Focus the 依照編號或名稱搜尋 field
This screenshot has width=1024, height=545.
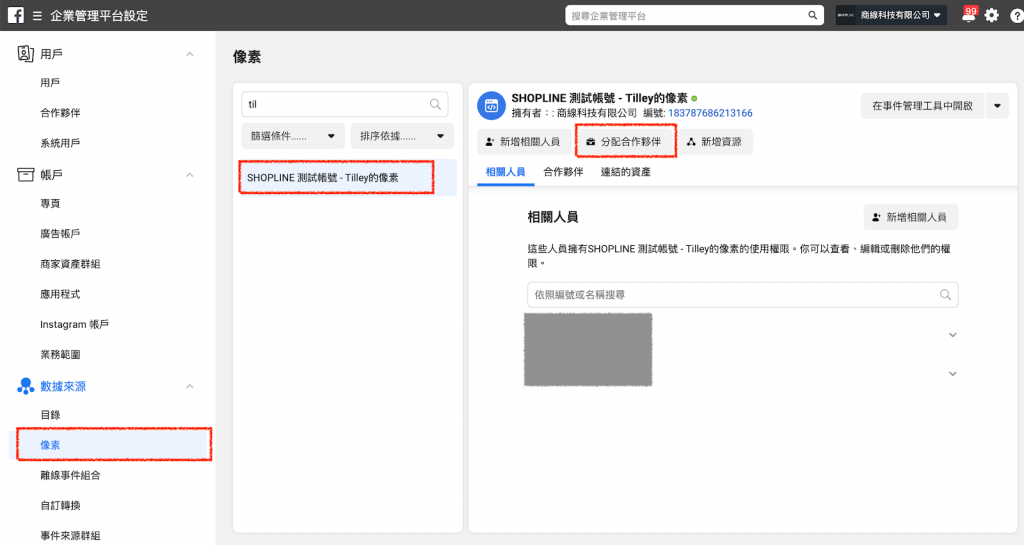(743, 295)
